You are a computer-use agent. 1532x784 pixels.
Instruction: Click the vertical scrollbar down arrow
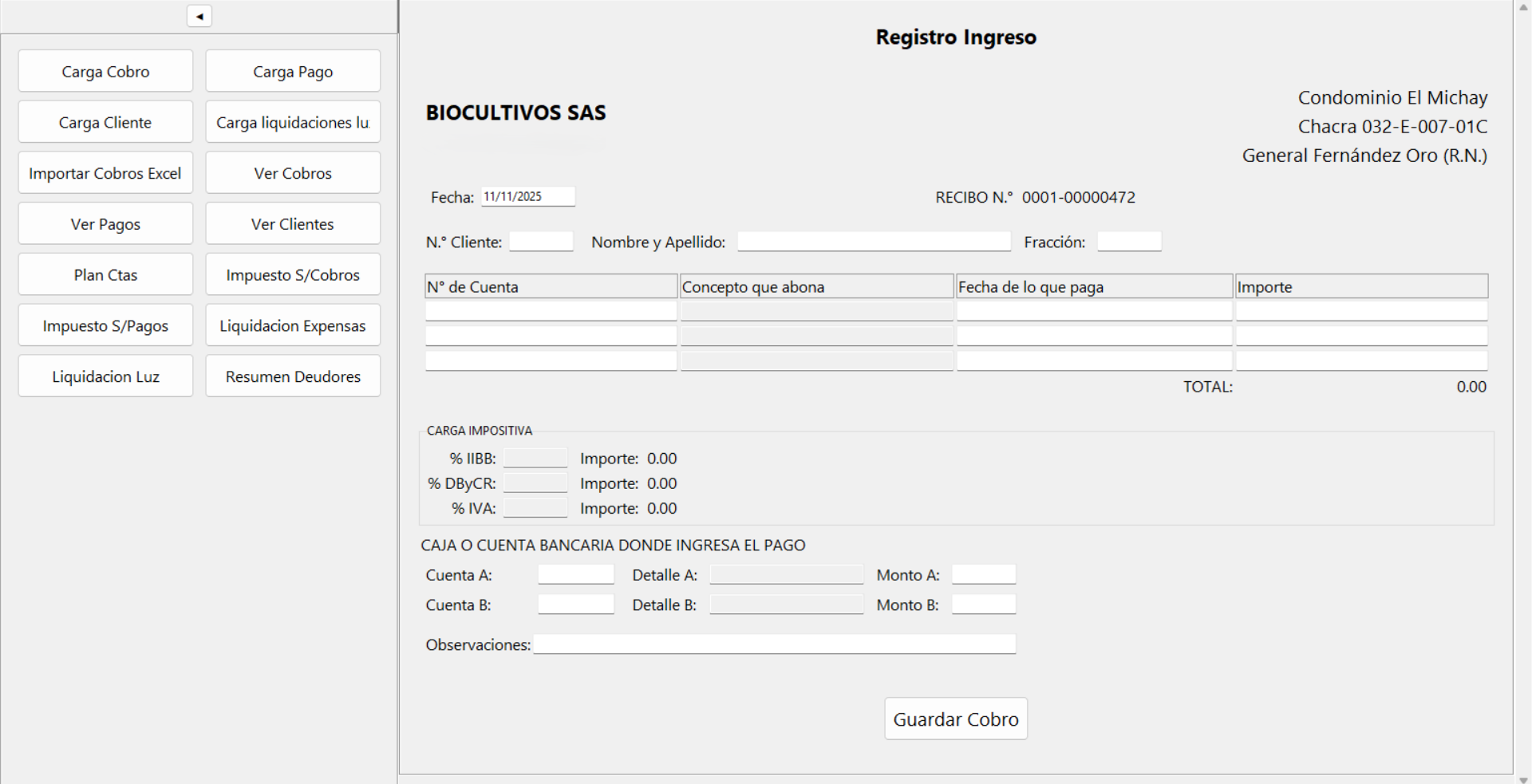[1523, 778]
